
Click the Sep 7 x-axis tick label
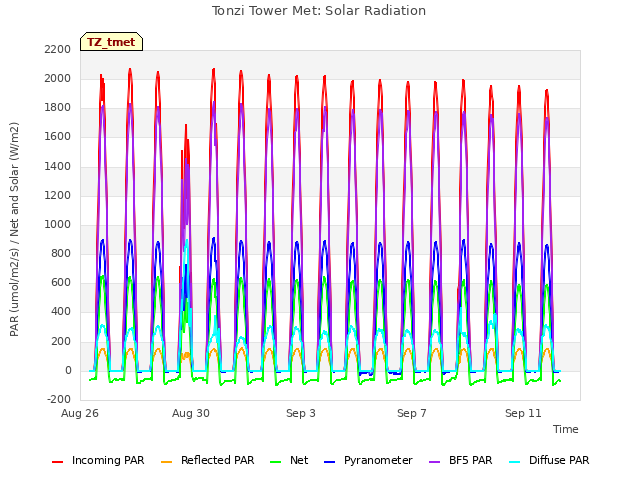click(x=412, y=413)
